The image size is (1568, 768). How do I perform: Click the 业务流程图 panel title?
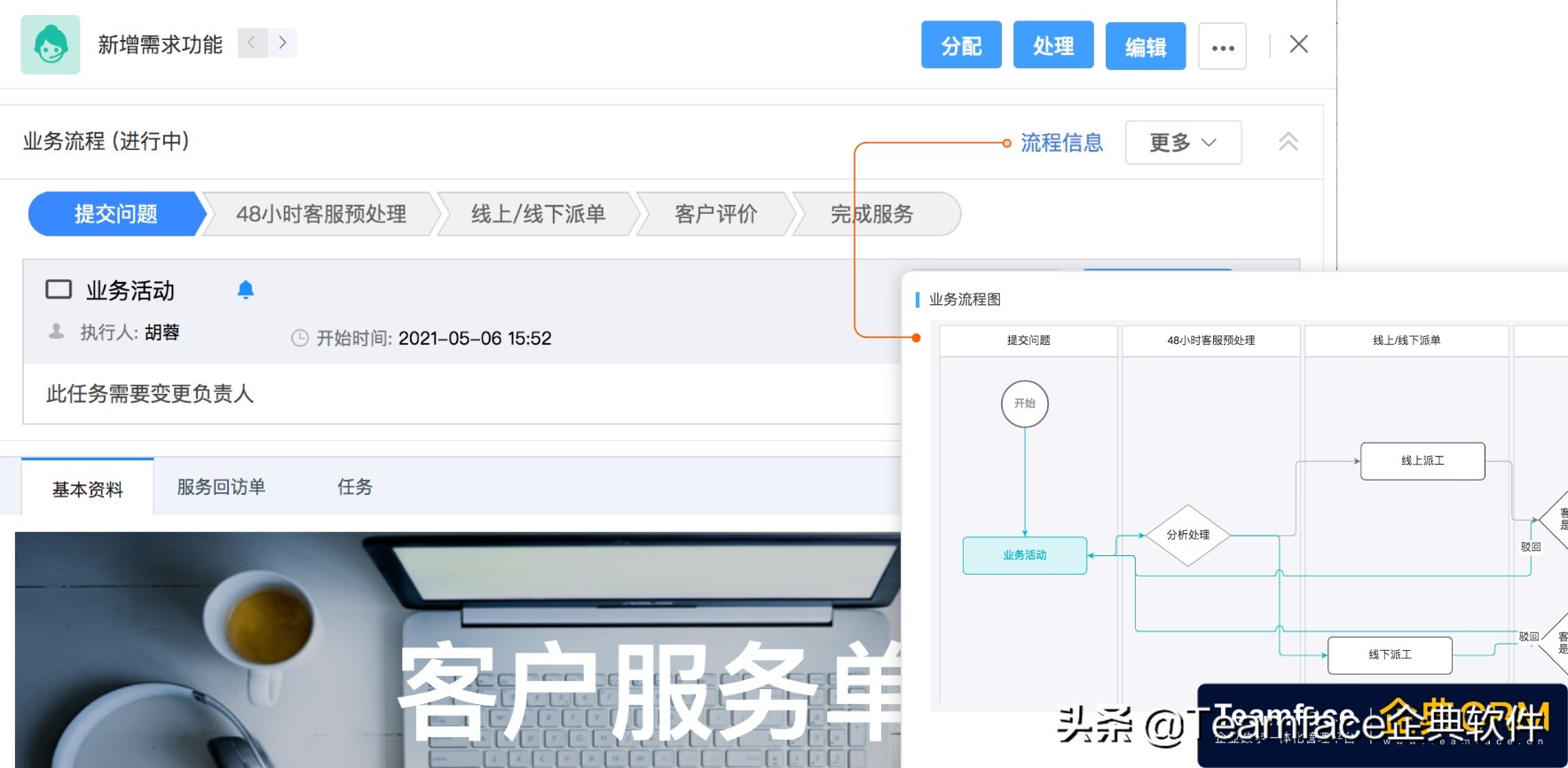point(965,300)
